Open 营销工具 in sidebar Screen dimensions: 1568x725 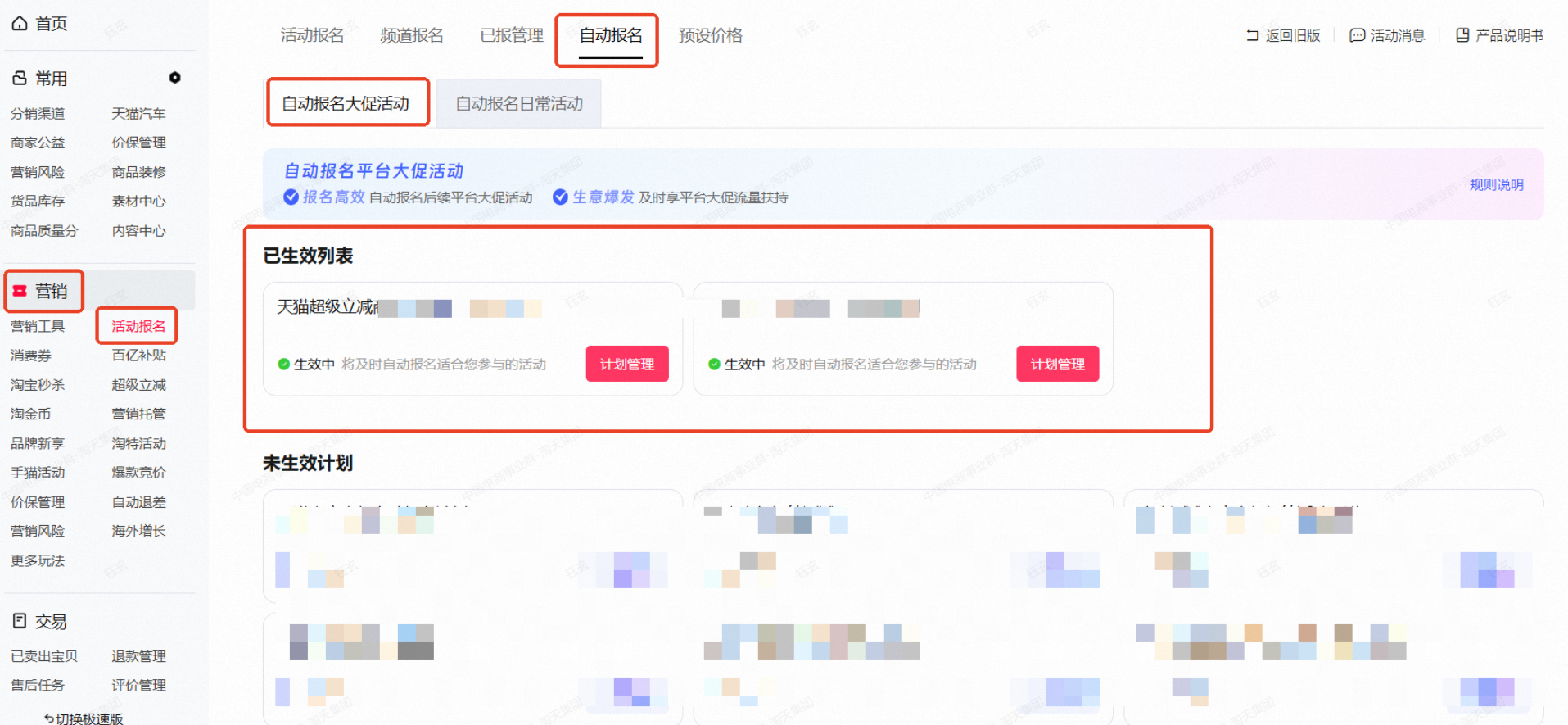(38, 326)
